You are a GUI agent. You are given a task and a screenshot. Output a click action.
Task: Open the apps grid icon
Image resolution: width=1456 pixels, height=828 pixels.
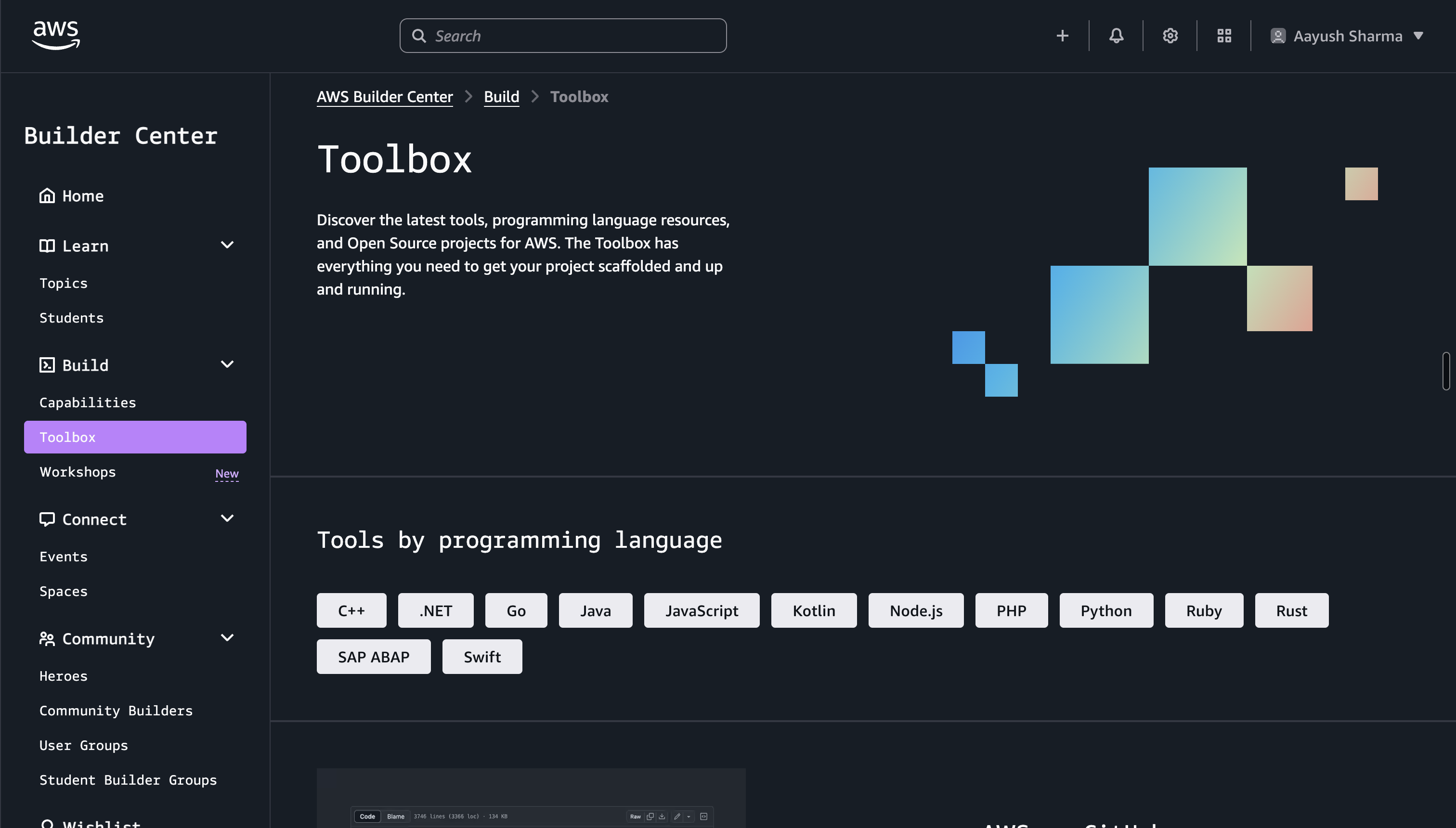(1224, 36)
